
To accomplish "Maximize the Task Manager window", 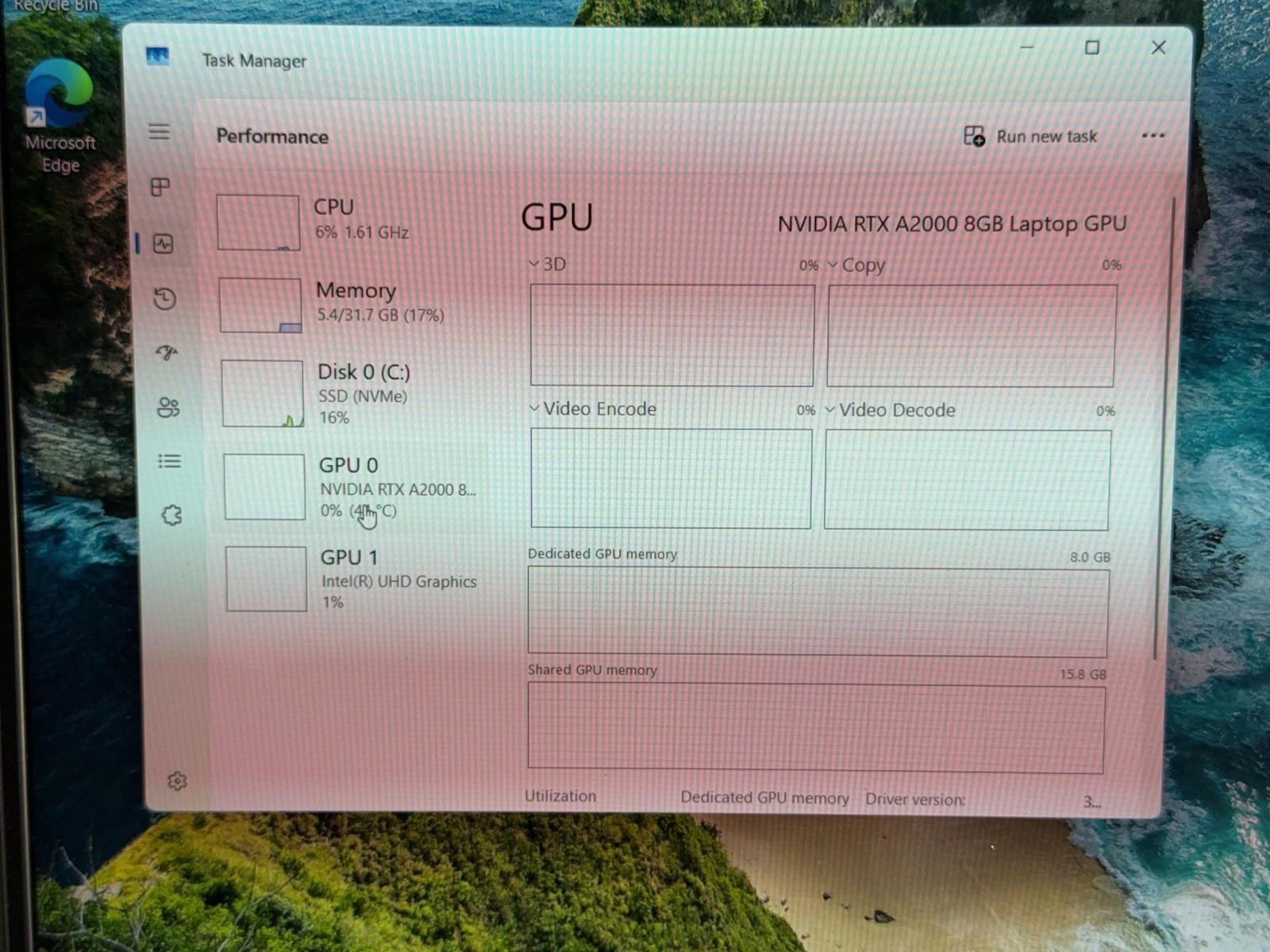I will [1092, 48].
